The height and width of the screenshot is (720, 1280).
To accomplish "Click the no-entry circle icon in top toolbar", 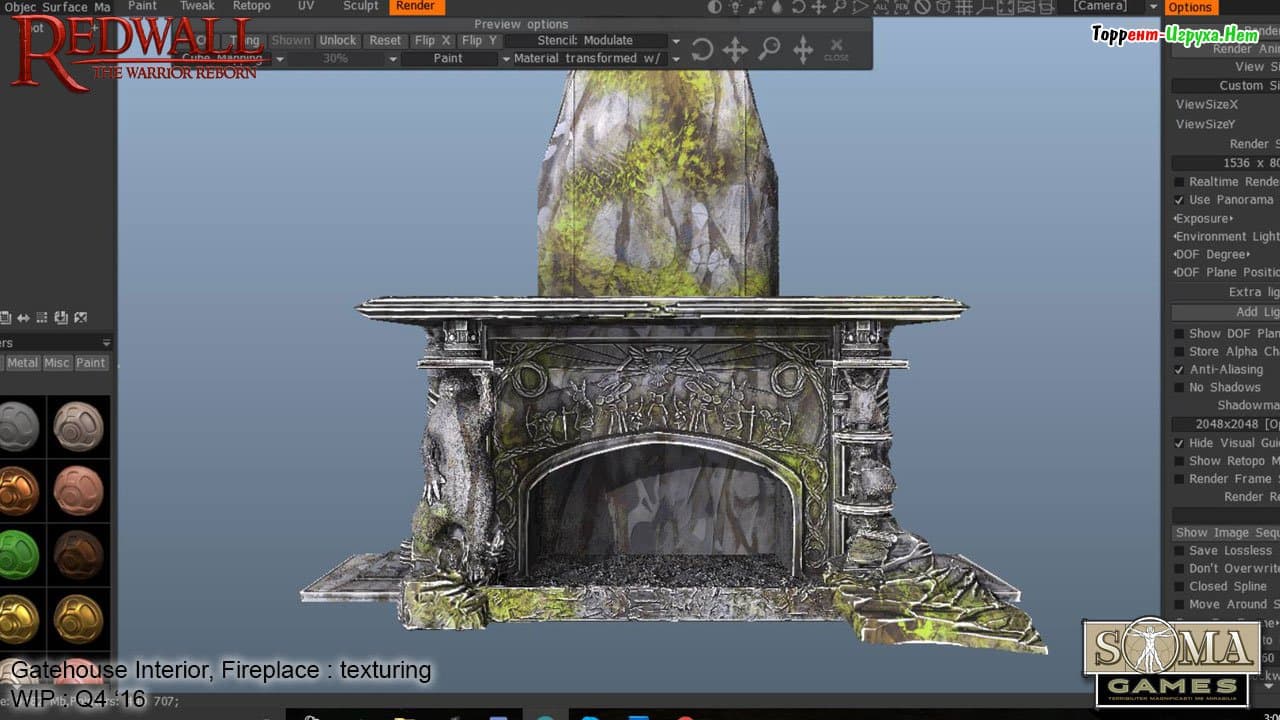I will click(922, 7).
